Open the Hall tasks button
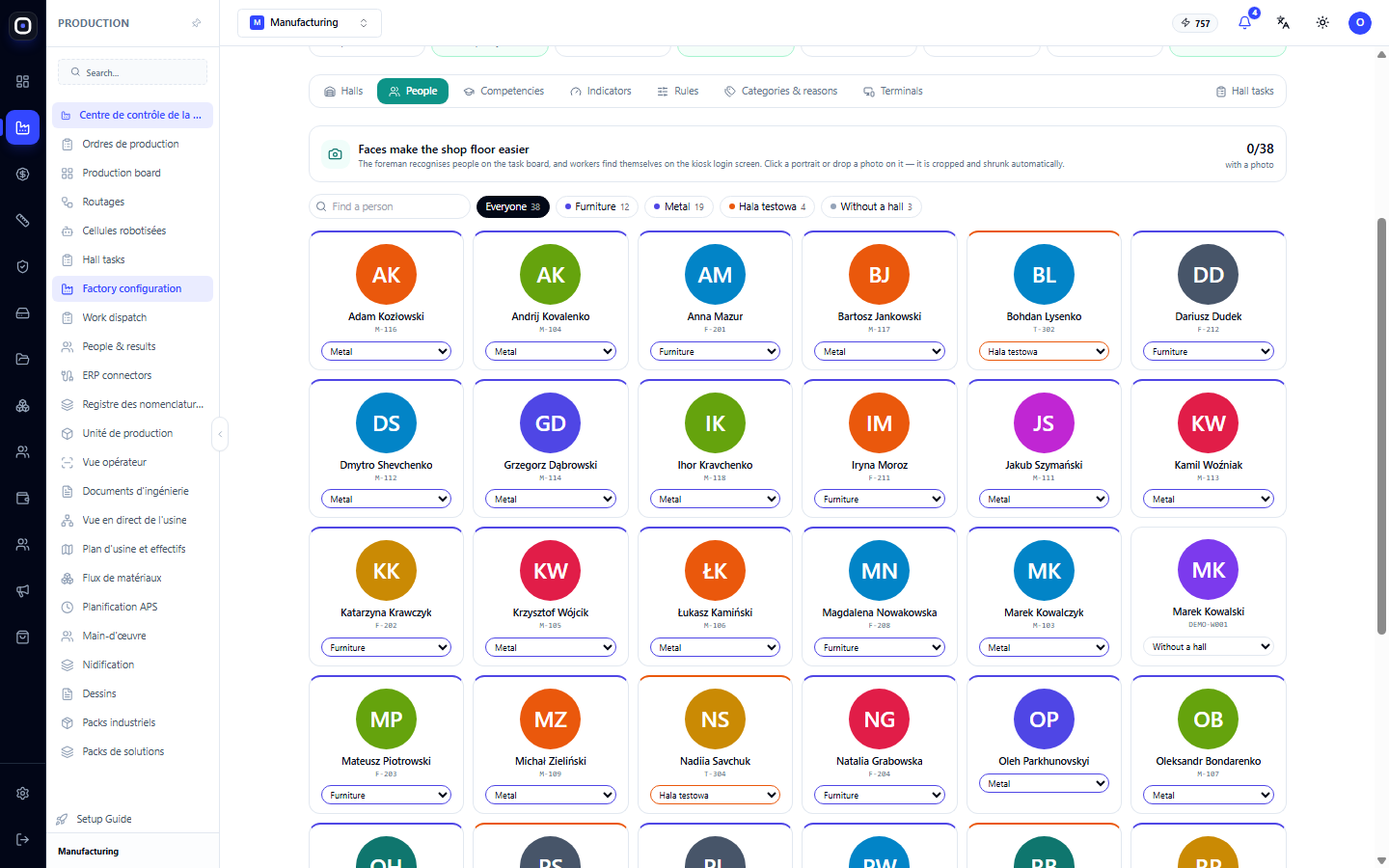Screen dimensions: 1389x868 1245,91
